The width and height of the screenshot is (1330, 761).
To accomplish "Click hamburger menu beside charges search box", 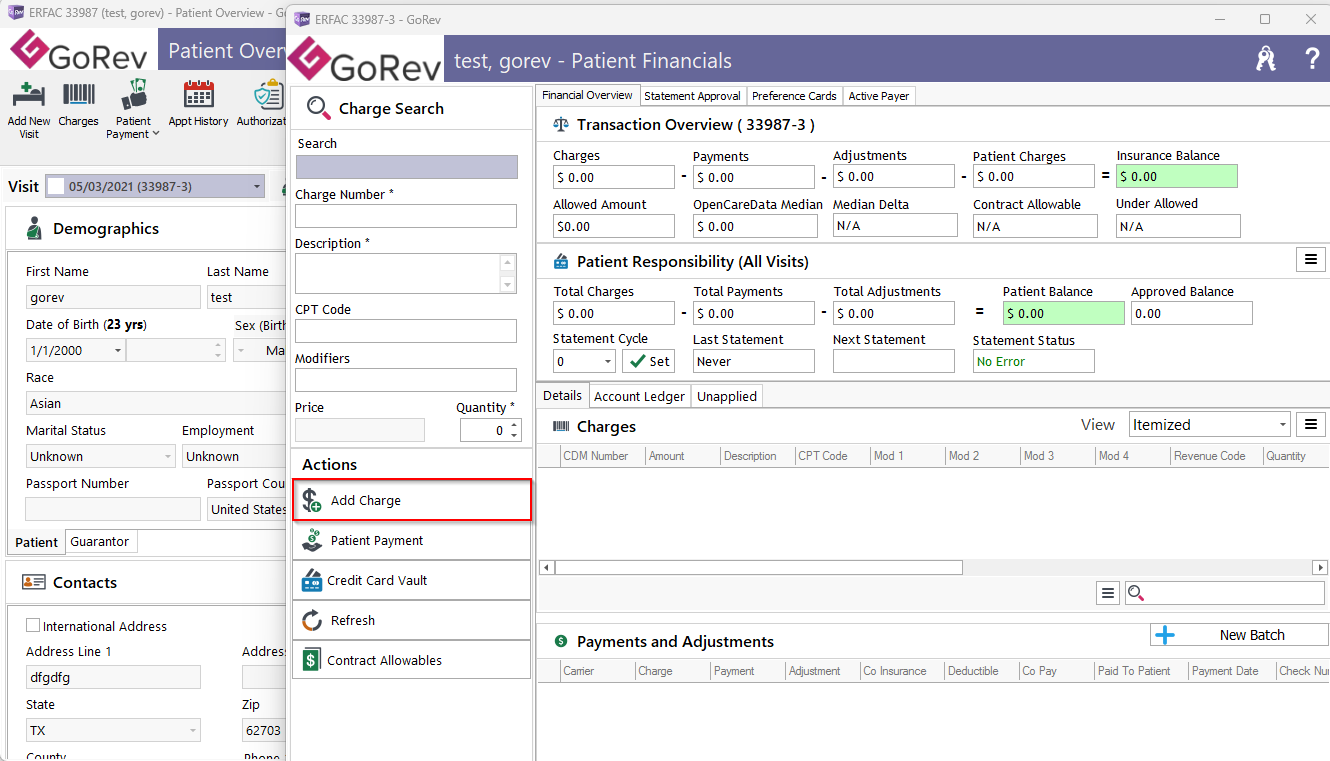I will coord(1107,593).
